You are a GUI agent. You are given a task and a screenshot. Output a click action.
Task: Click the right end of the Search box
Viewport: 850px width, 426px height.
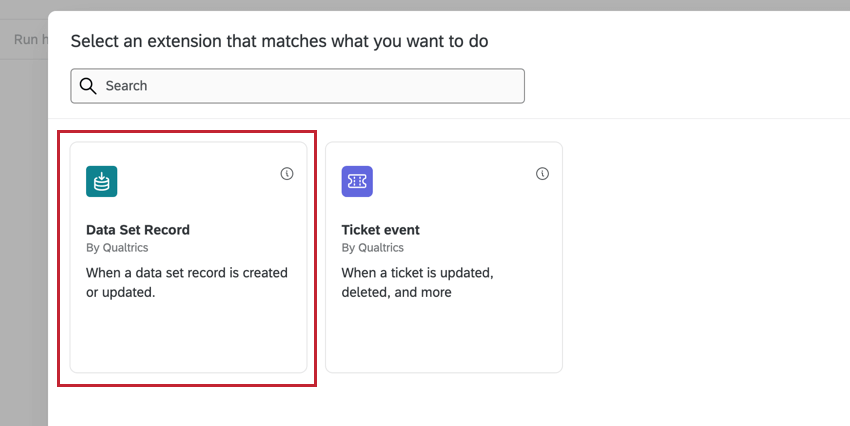coord(505,86)
